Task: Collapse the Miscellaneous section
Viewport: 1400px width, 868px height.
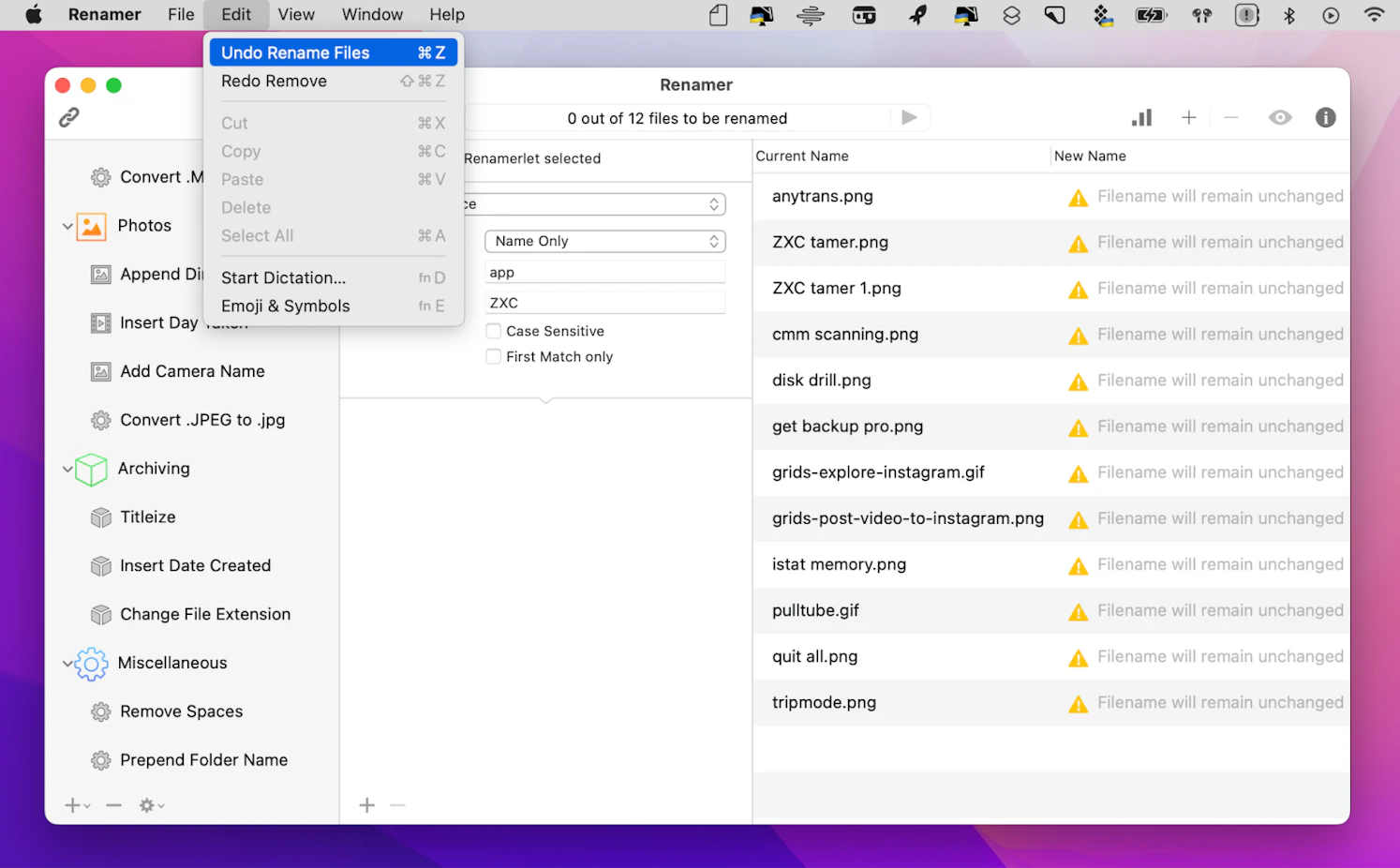Action: (67, 663)
